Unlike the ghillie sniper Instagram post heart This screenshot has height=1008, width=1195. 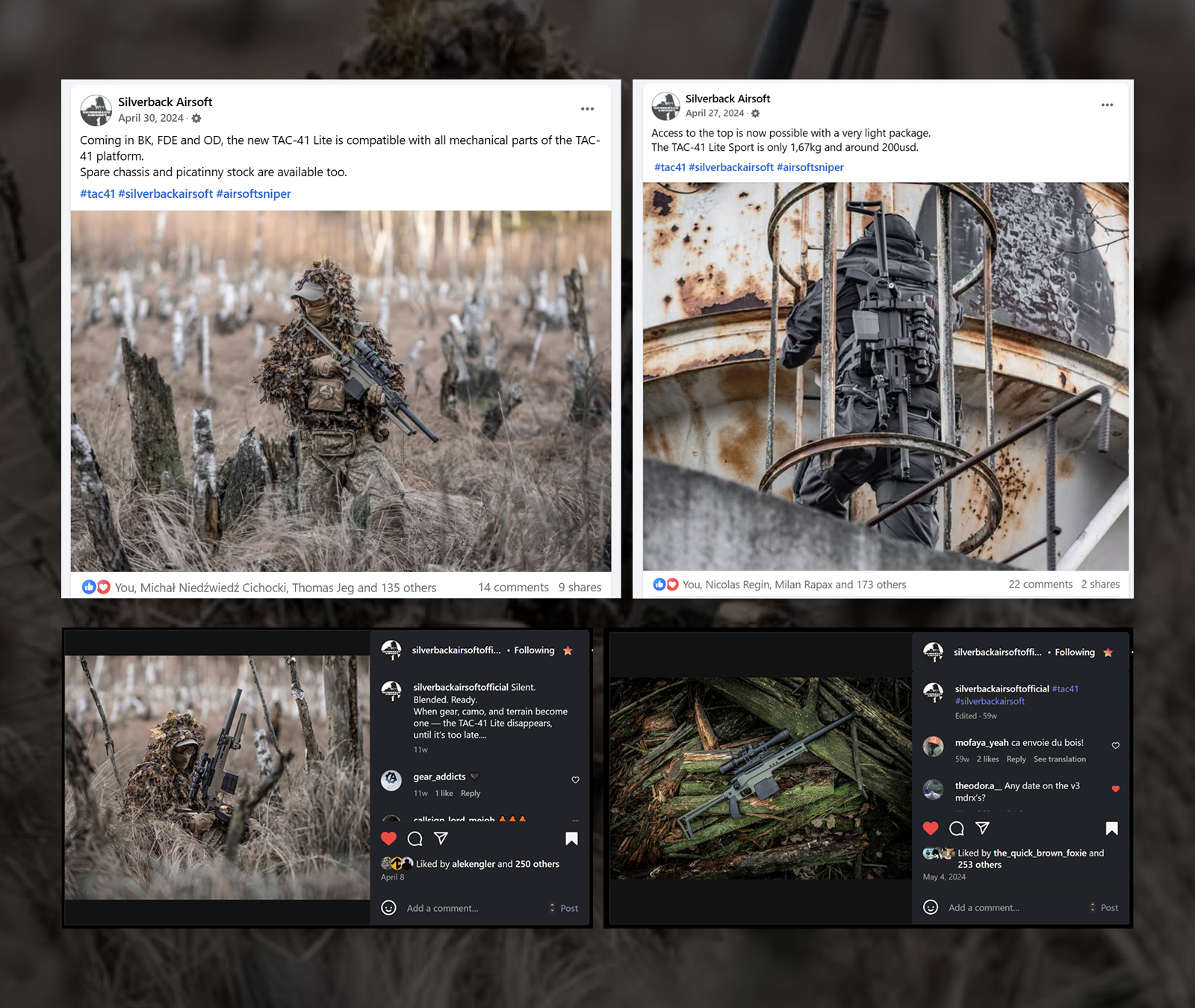tap(388, 839)
